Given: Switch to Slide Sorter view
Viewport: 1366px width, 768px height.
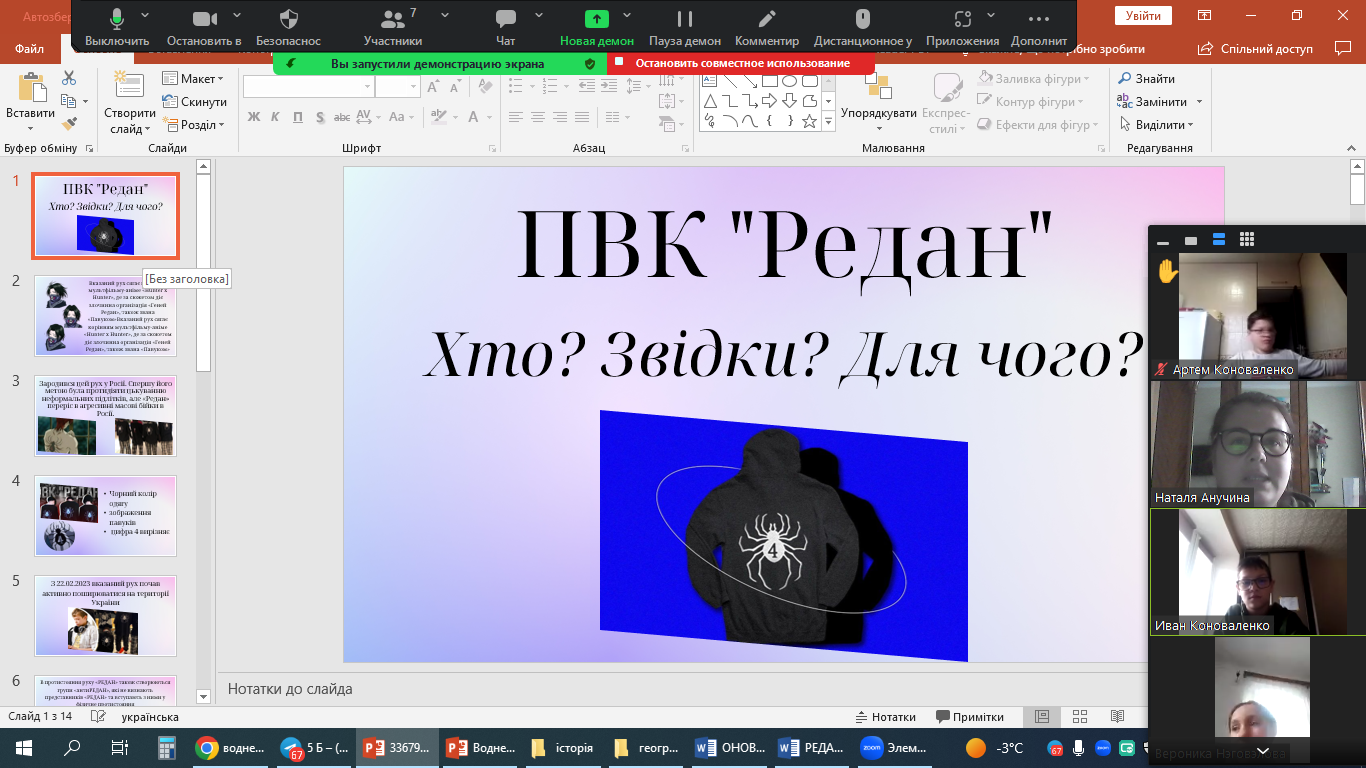Looking at the screenshot, I should tap(1079, 717).
